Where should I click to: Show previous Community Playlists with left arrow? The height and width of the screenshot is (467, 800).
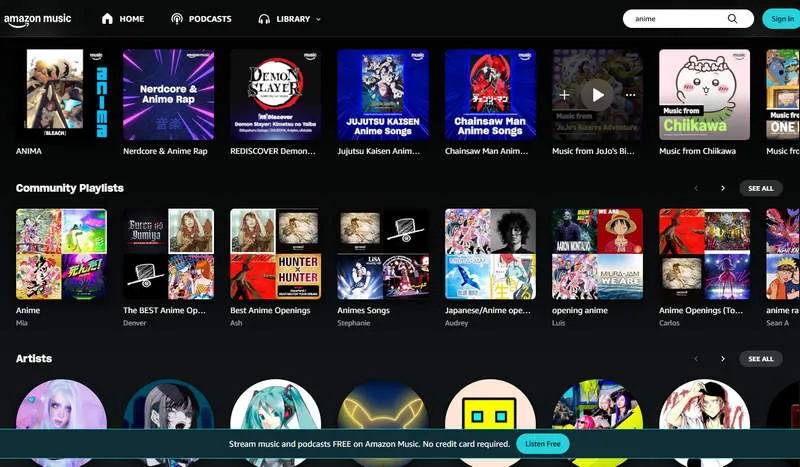click(696, 188)
